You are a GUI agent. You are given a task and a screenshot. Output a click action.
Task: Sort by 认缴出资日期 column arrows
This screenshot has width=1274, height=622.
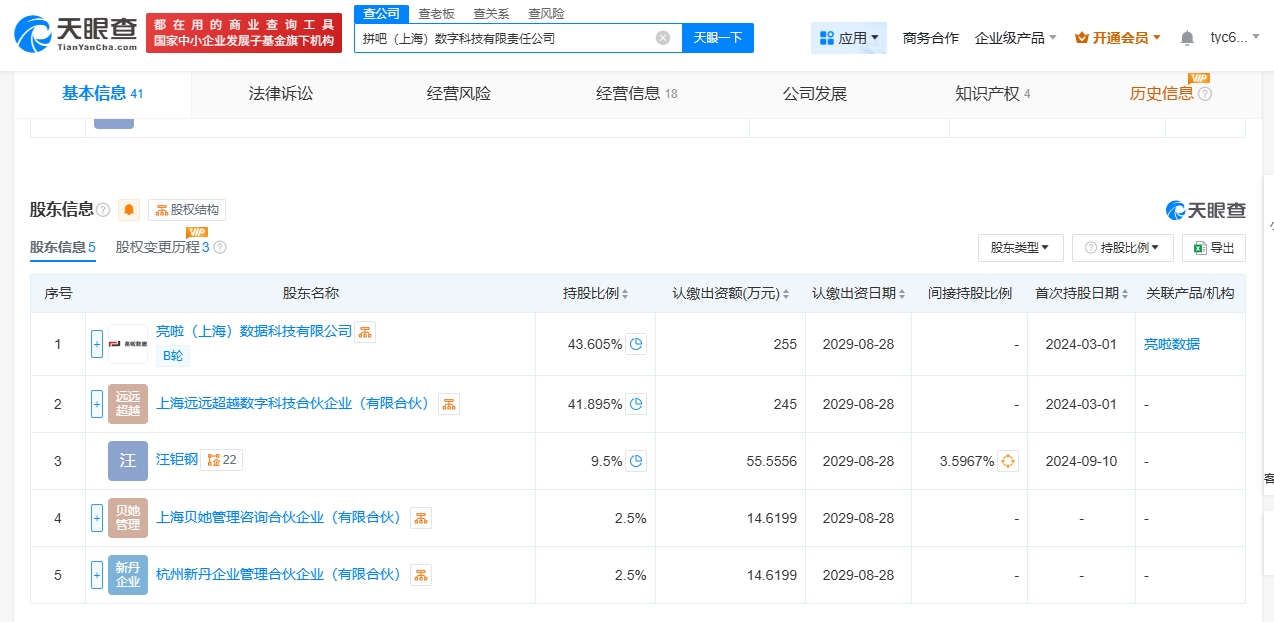tap(901, 294)
